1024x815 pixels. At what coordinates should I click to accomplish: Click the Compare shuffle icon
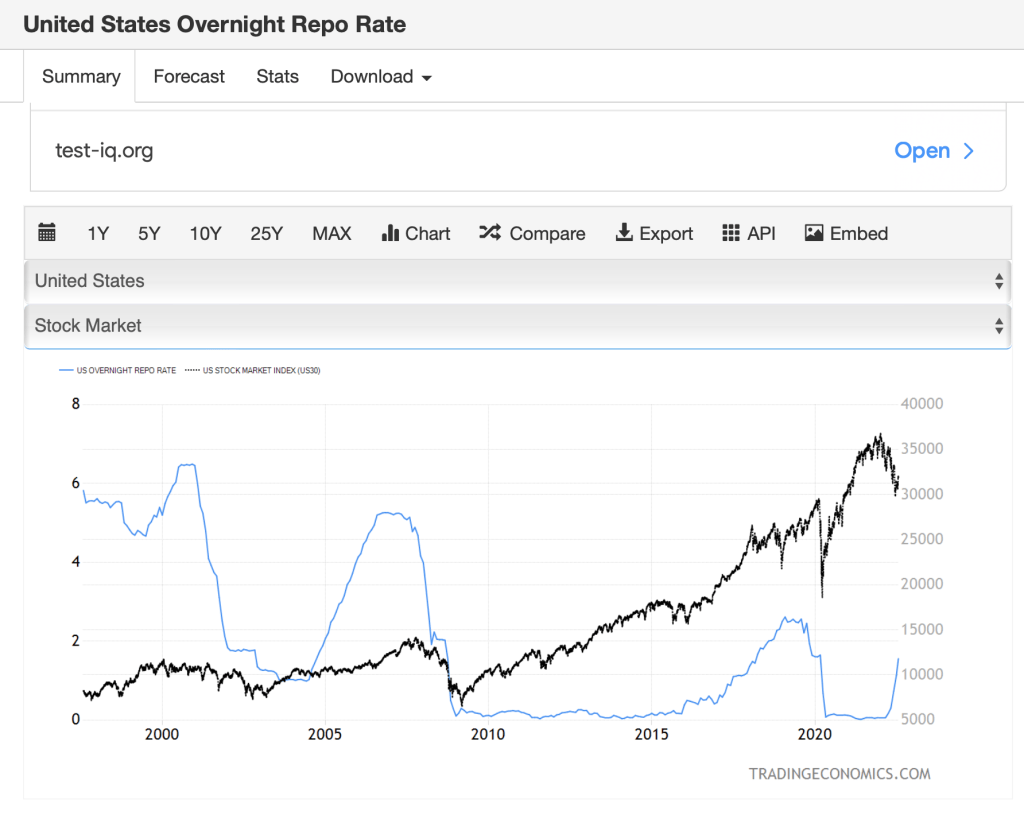pos(490,233)
